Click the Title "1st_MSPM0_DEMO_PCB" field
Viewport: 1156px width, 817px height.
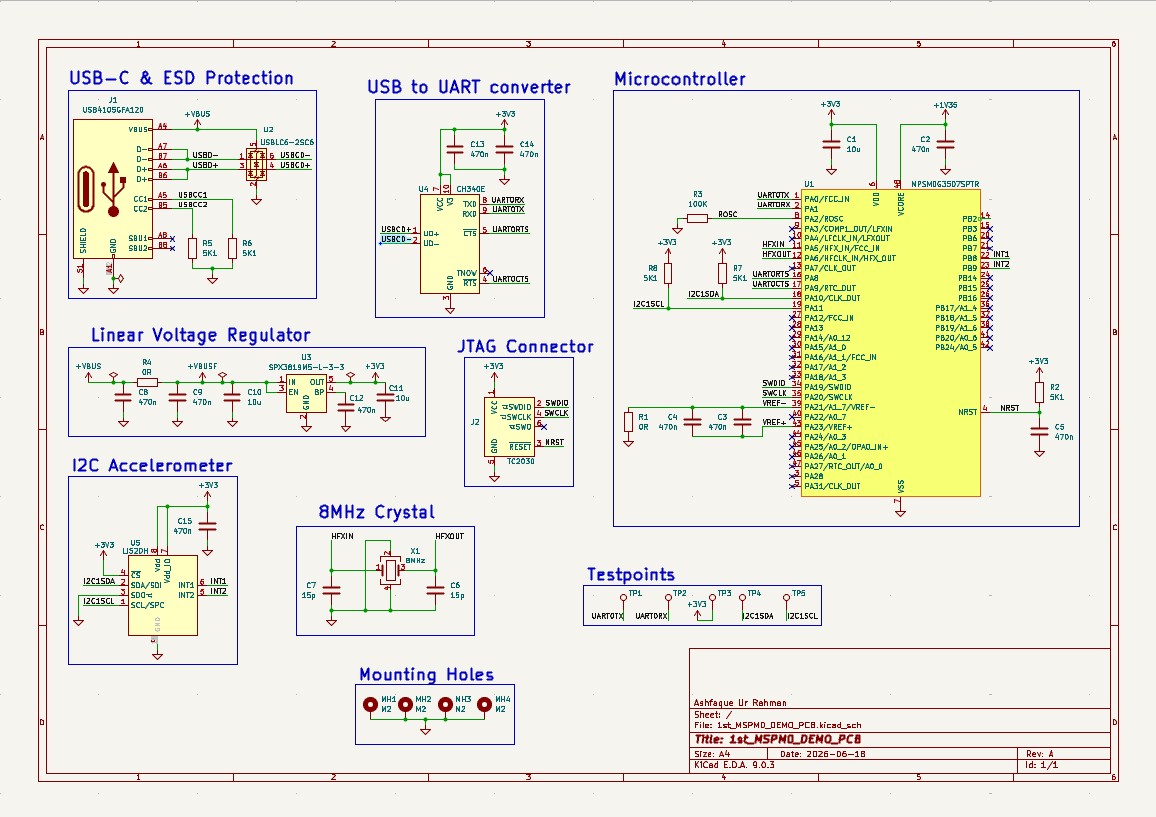coord(778,739)
